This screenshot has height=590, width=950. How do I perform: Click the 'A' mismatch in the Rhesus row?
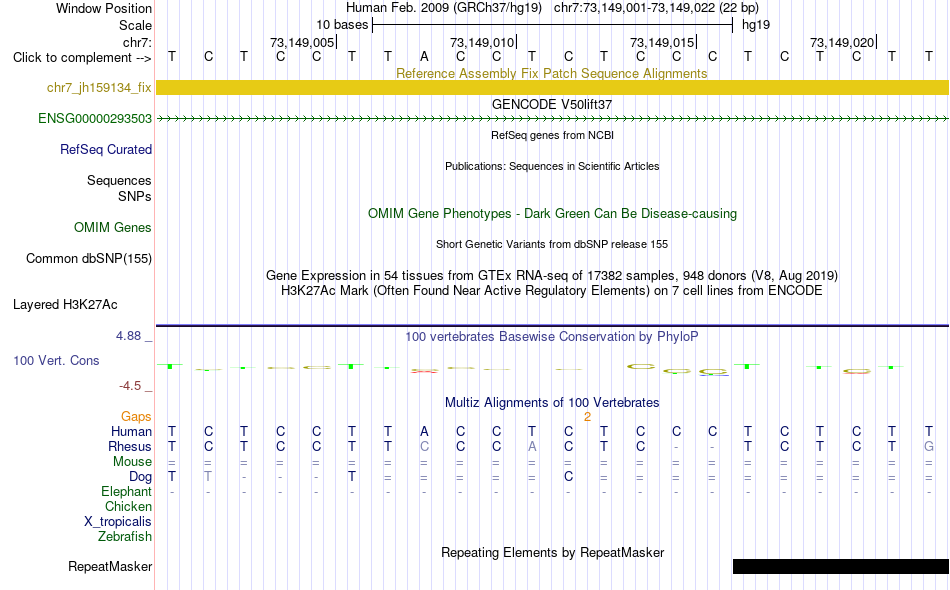[x=532, y=446]
